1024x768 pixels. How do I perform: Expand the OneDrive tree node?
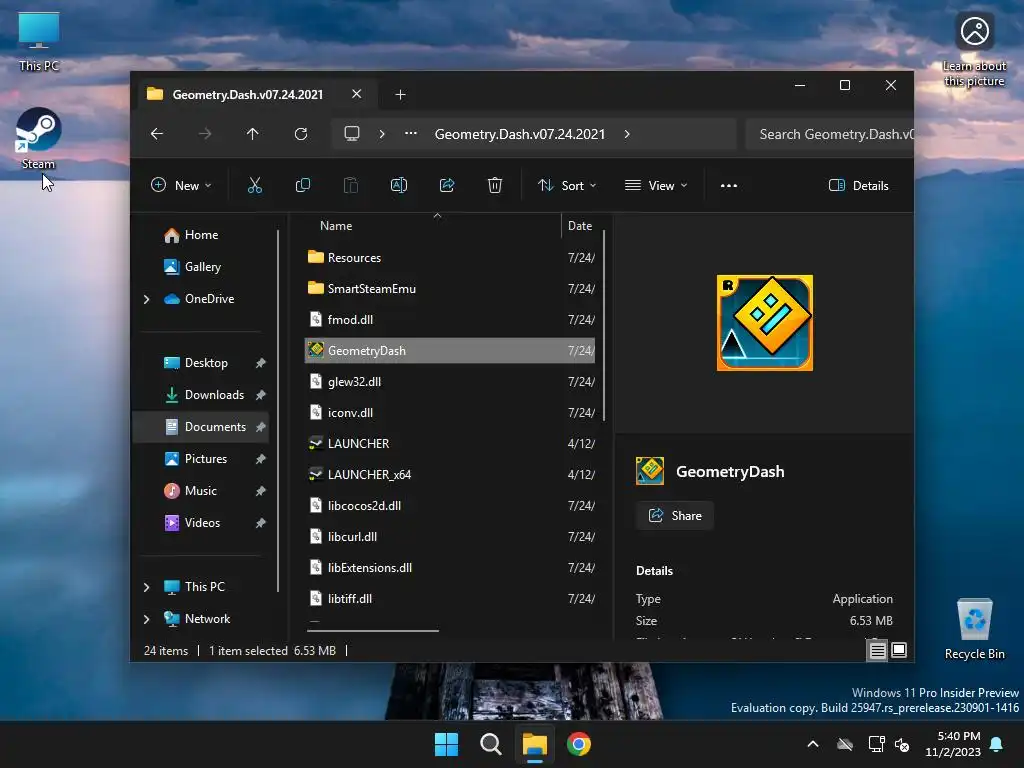tap(147, 299)
